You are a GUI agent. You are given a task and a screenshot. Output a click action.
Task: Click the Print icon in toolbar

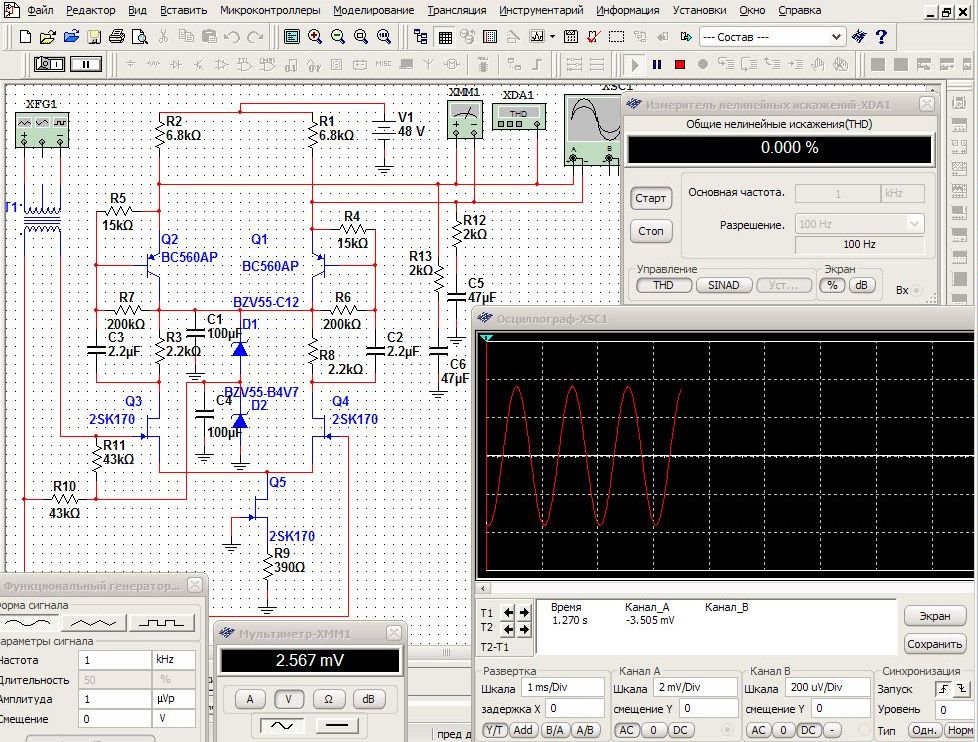pyautogui.click(x=116, y=37)
